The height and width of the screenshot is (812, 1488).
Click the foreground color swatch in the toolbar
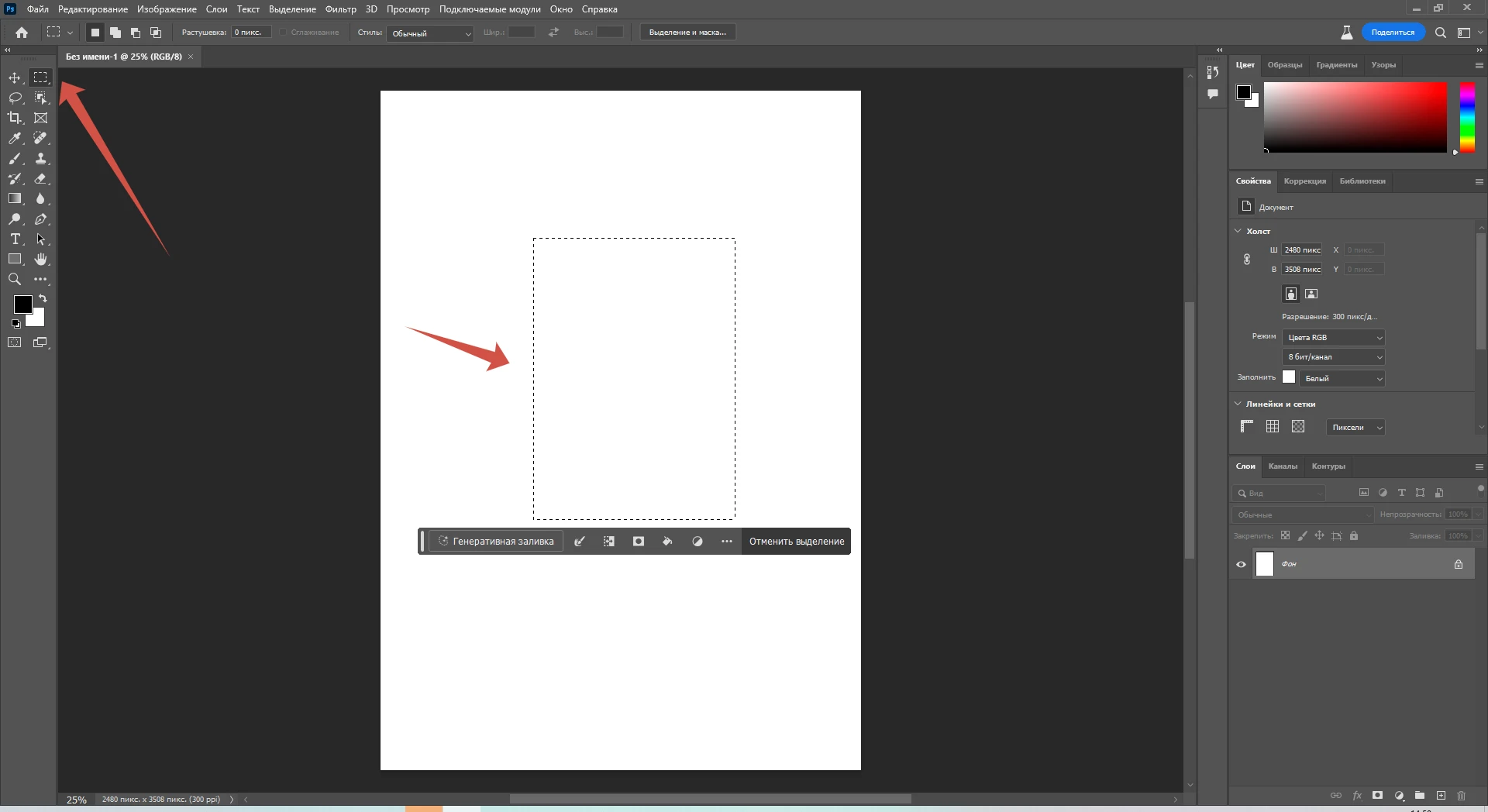pos(22,304)
